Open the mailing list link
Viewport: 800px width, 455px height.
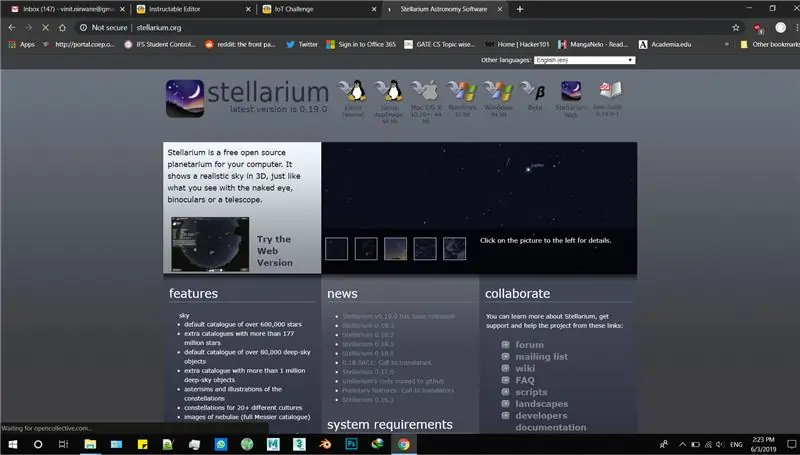click(541, 357)
